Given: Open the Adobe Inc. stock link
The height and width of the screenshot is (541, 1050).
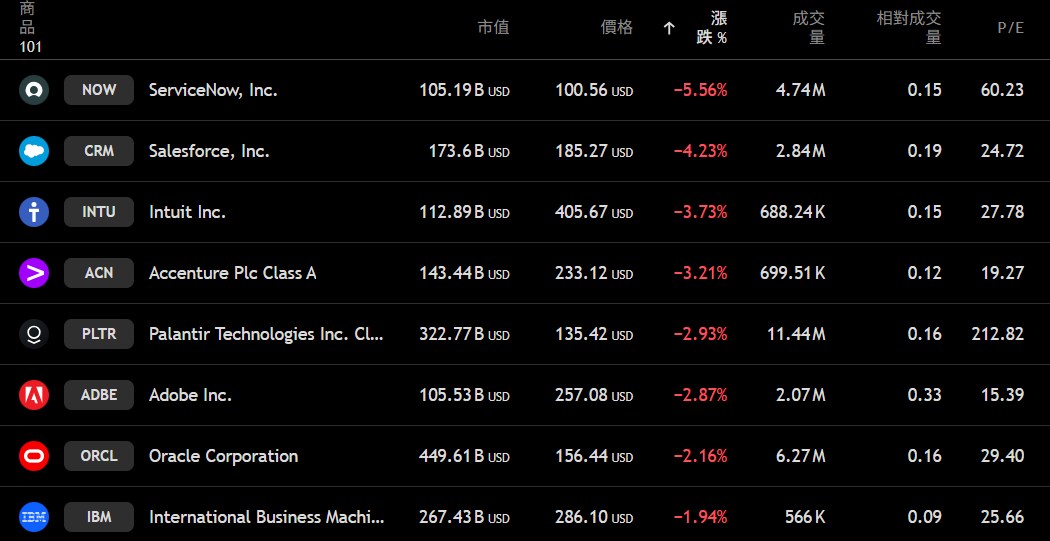Looking at the screenshot, I should [x=190, y=395].
